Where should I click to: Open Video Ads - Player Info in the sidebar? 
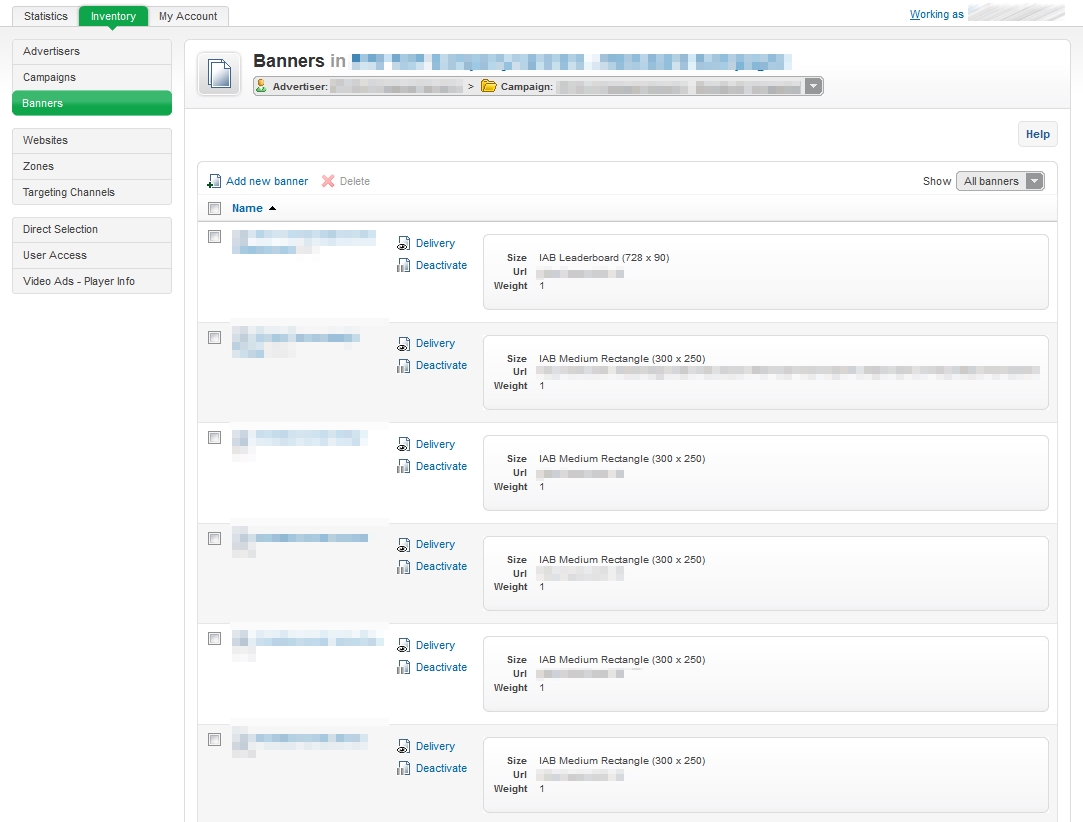[x=79, y=281]
